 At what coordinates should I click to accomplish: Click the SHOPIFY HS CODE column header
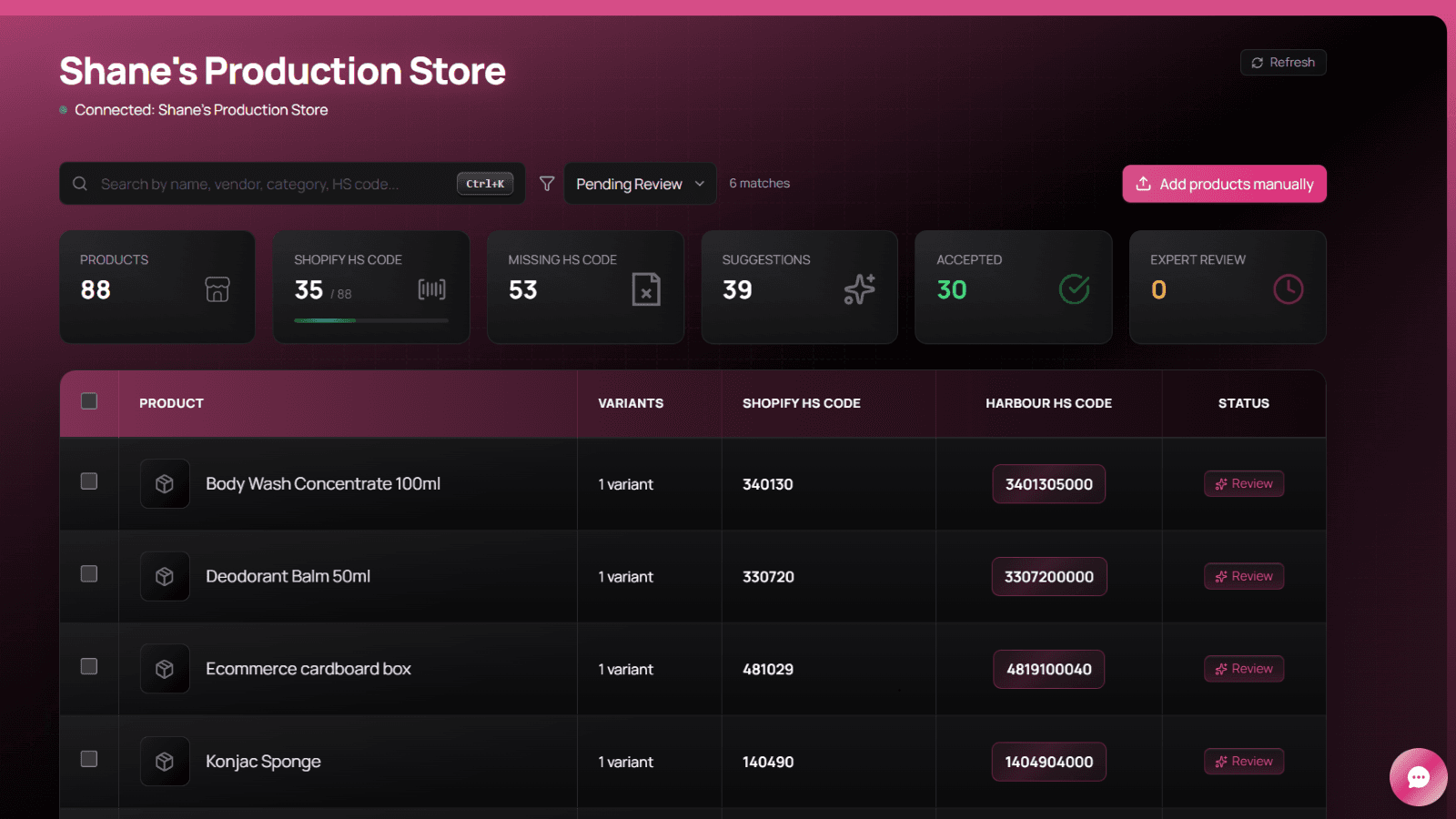click(802, 403)
